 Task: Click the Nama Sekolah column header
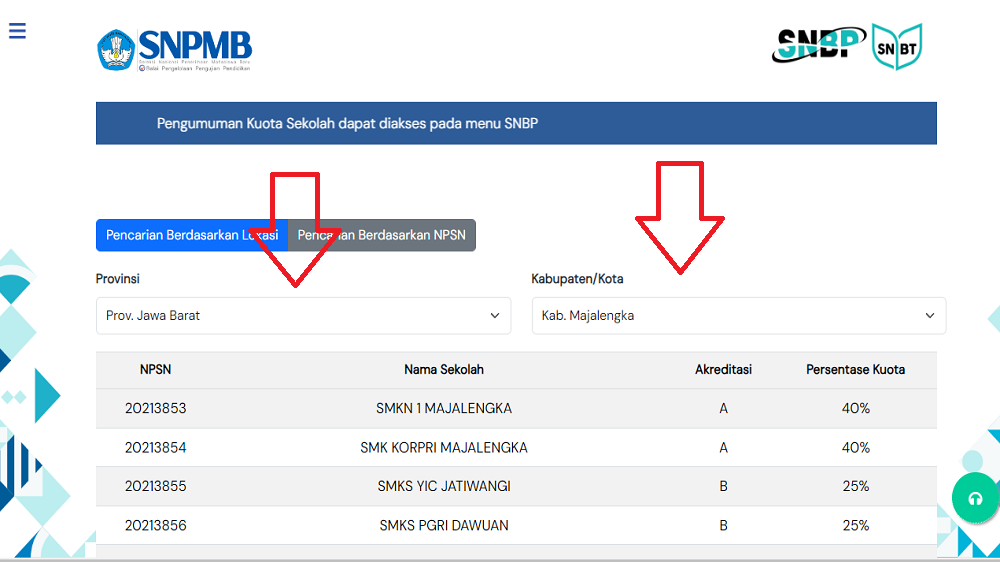tap(443, 370)
